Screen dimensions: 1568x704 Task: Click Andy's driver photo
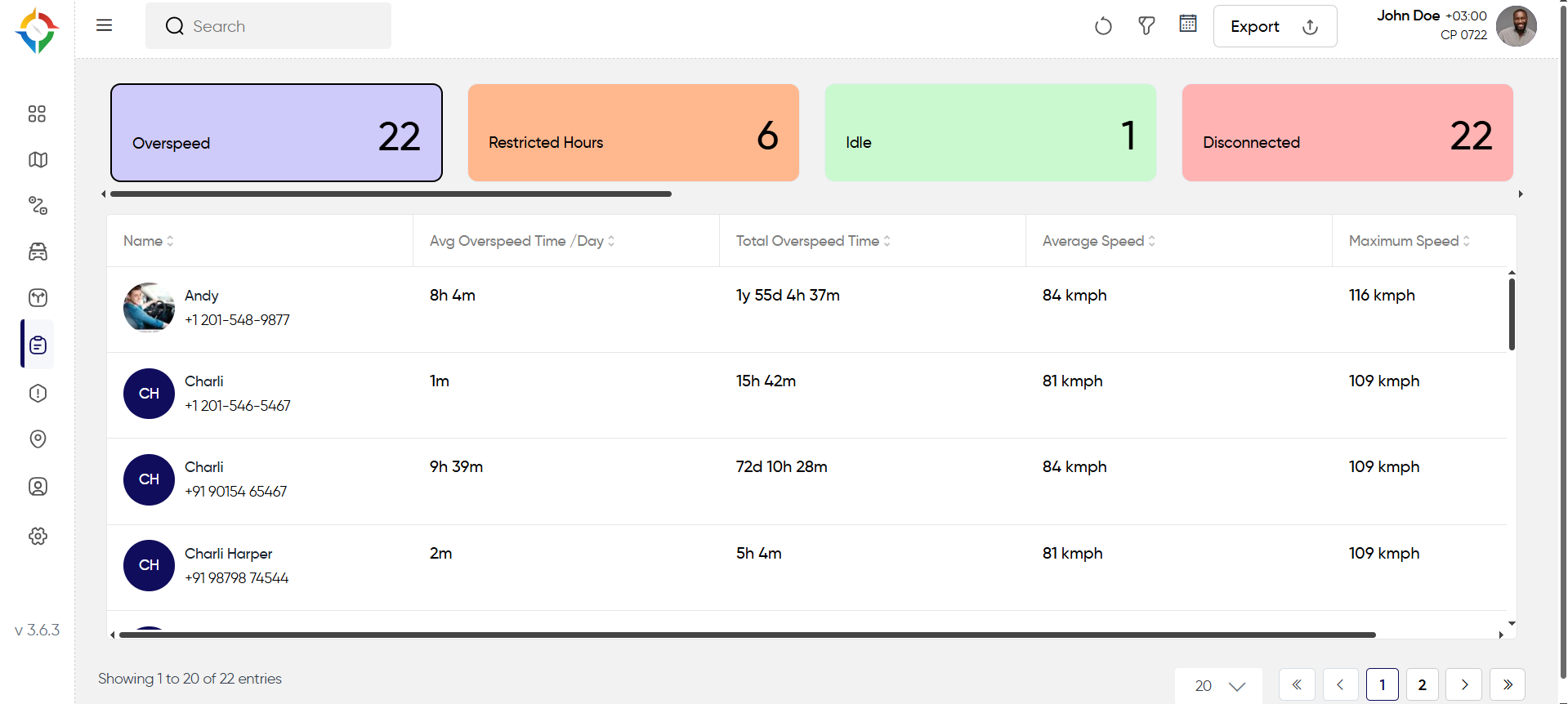(x=149, y=307)
